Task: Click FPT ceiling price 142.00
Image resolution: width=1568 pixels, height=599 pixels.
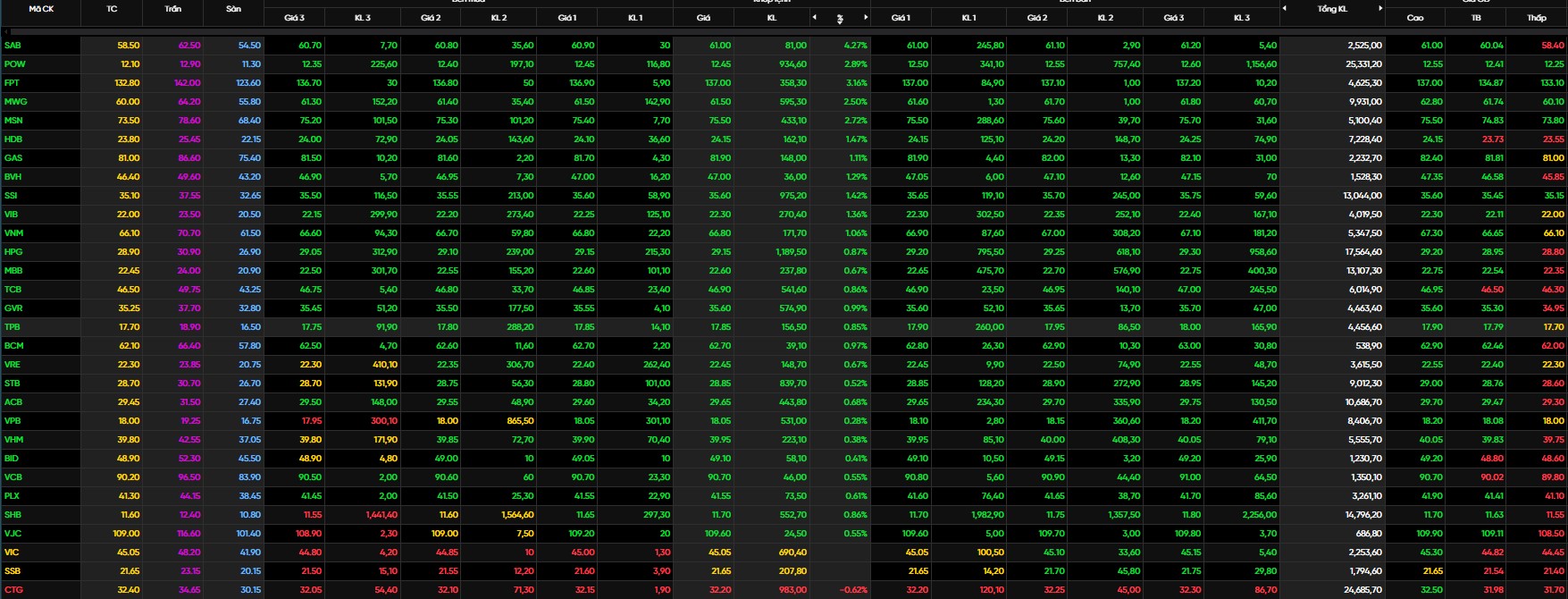Action: pos(188,82)
